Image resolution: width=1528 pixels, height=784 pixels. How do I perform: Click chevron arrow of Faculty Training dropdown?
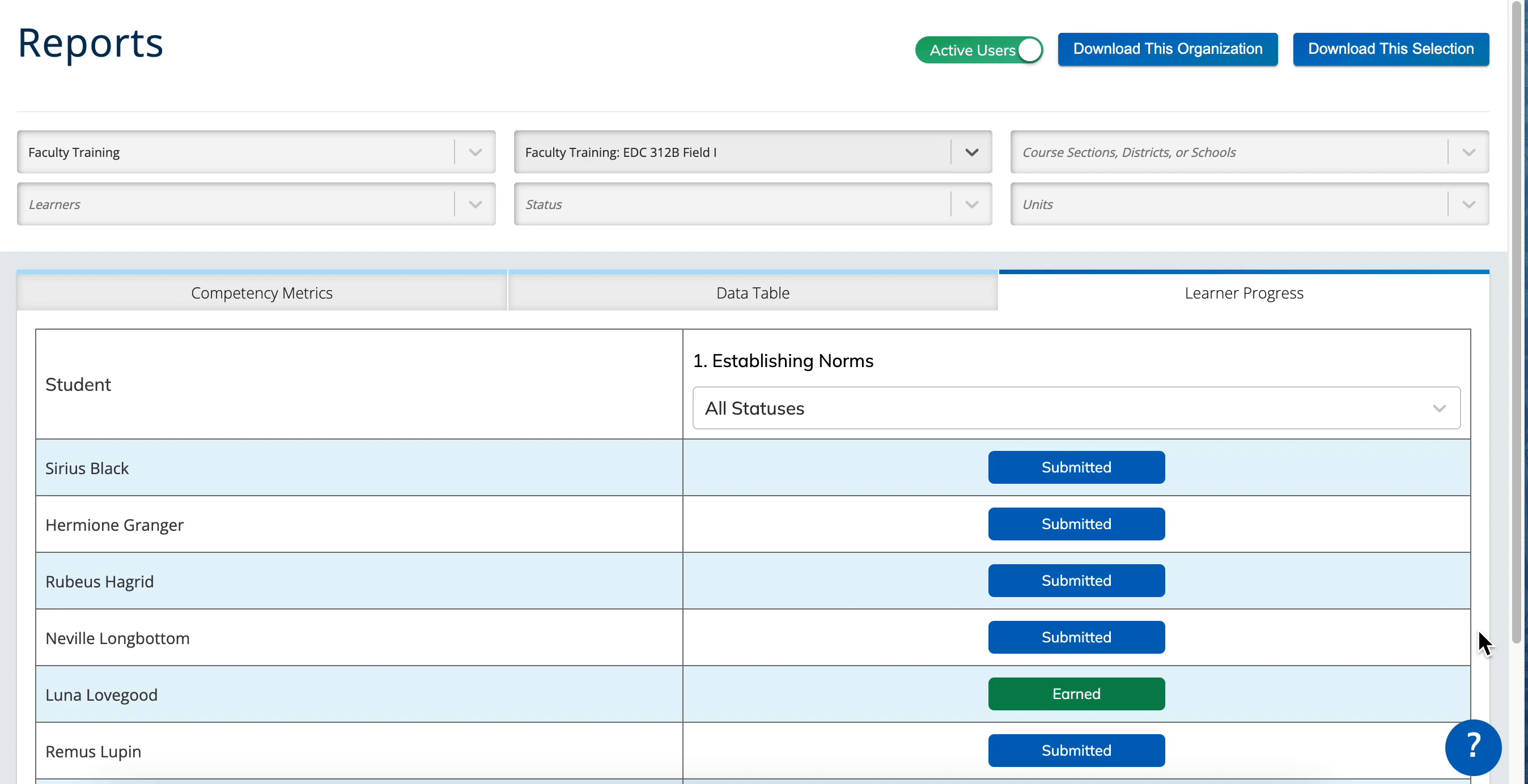click(x=475, y=152)
